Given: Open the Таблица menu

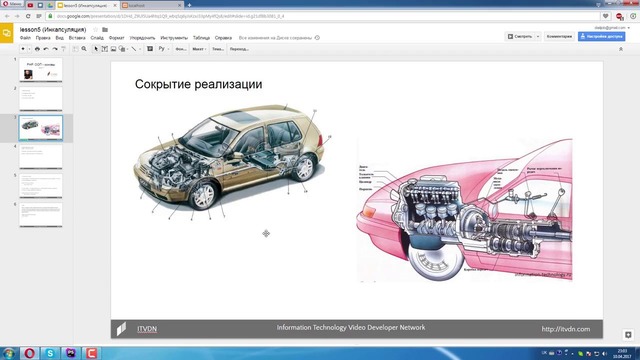Looking at the screenshot, I should coord(201,38).
